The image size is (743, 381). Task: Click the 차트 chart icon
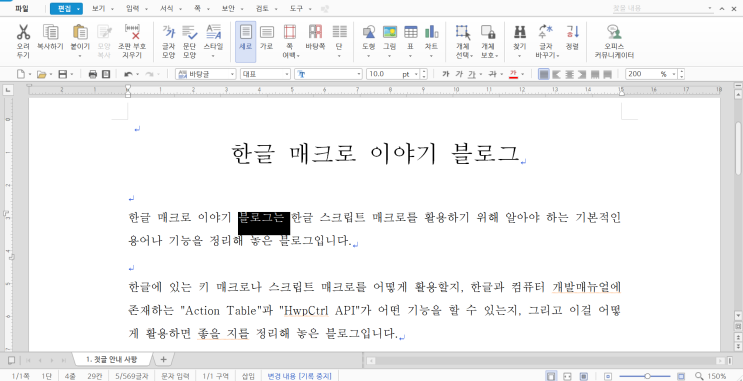point(431,32)
